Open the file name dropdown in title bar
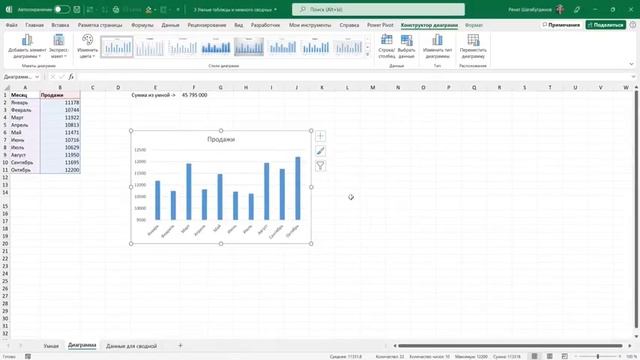The image size is (640, 360). click(276, 9)
